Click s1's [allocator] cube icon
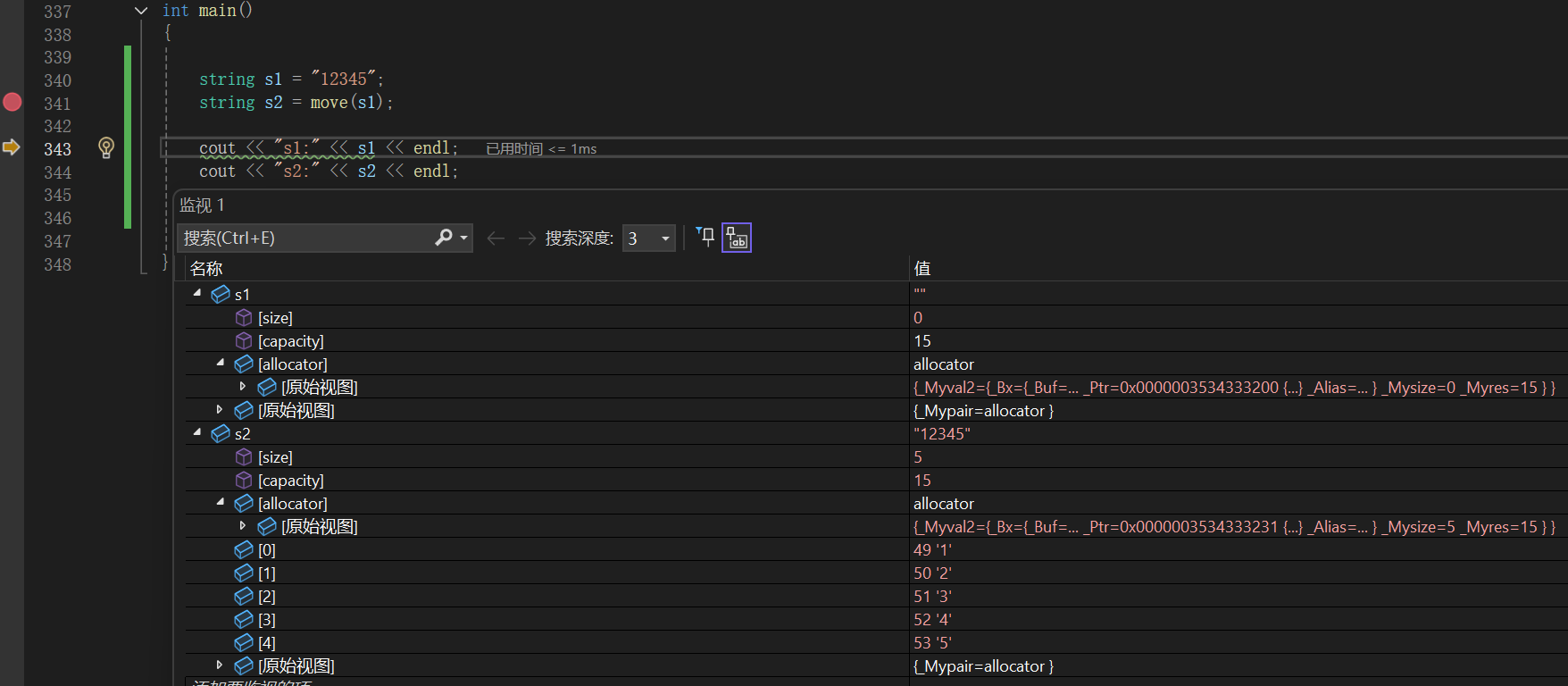 click(x=244, y=364)
